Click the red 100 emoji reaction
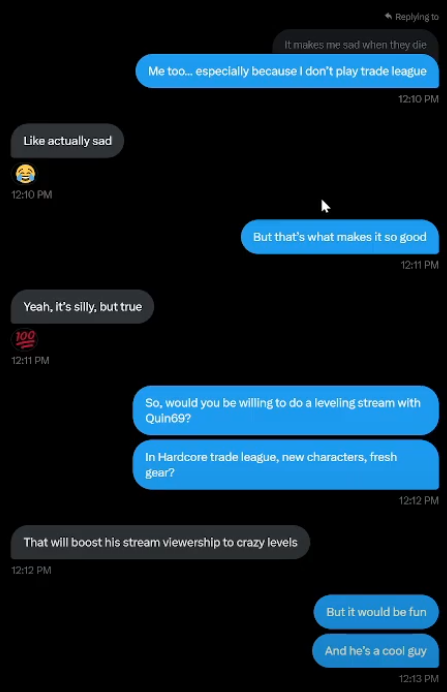447x692 pixels. click(x=25, y=339)
